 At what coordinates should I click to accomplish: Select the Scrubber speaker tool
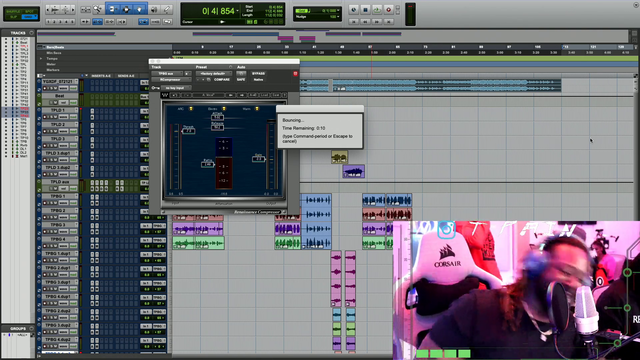coord(154,9)
